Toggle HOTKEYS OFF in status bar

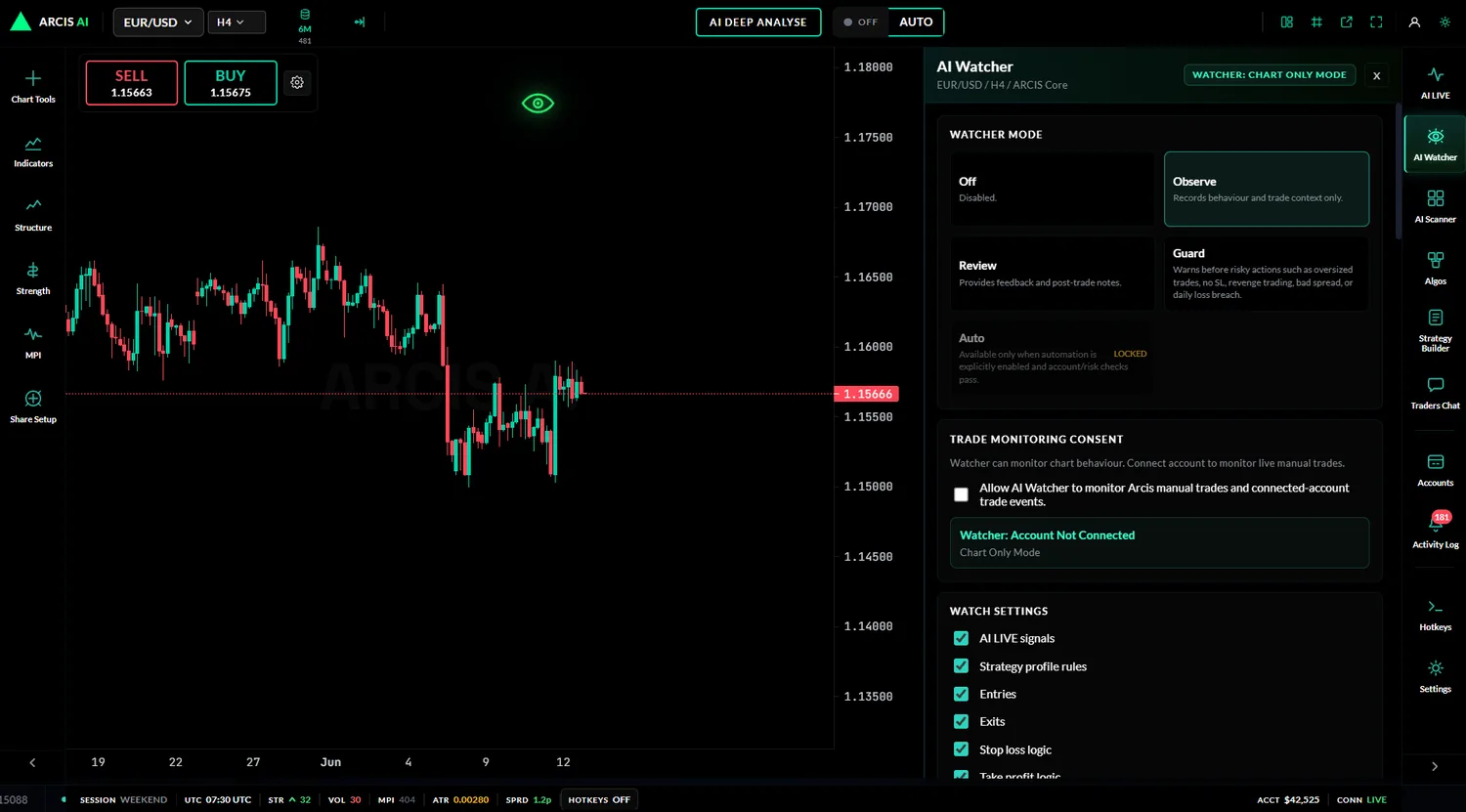point(599,799)
